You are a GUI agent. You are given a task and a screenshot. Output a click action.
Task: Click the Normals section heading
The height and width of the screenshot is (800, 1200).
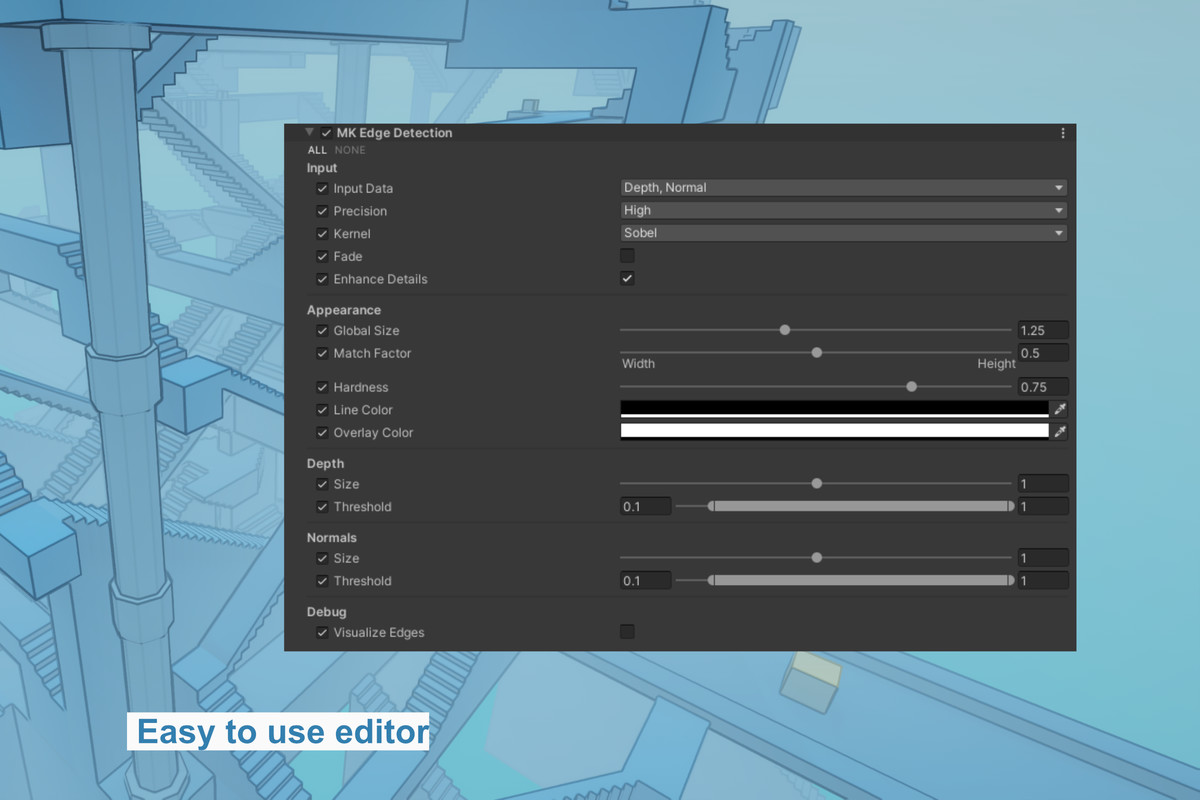(x=332, y=537)
